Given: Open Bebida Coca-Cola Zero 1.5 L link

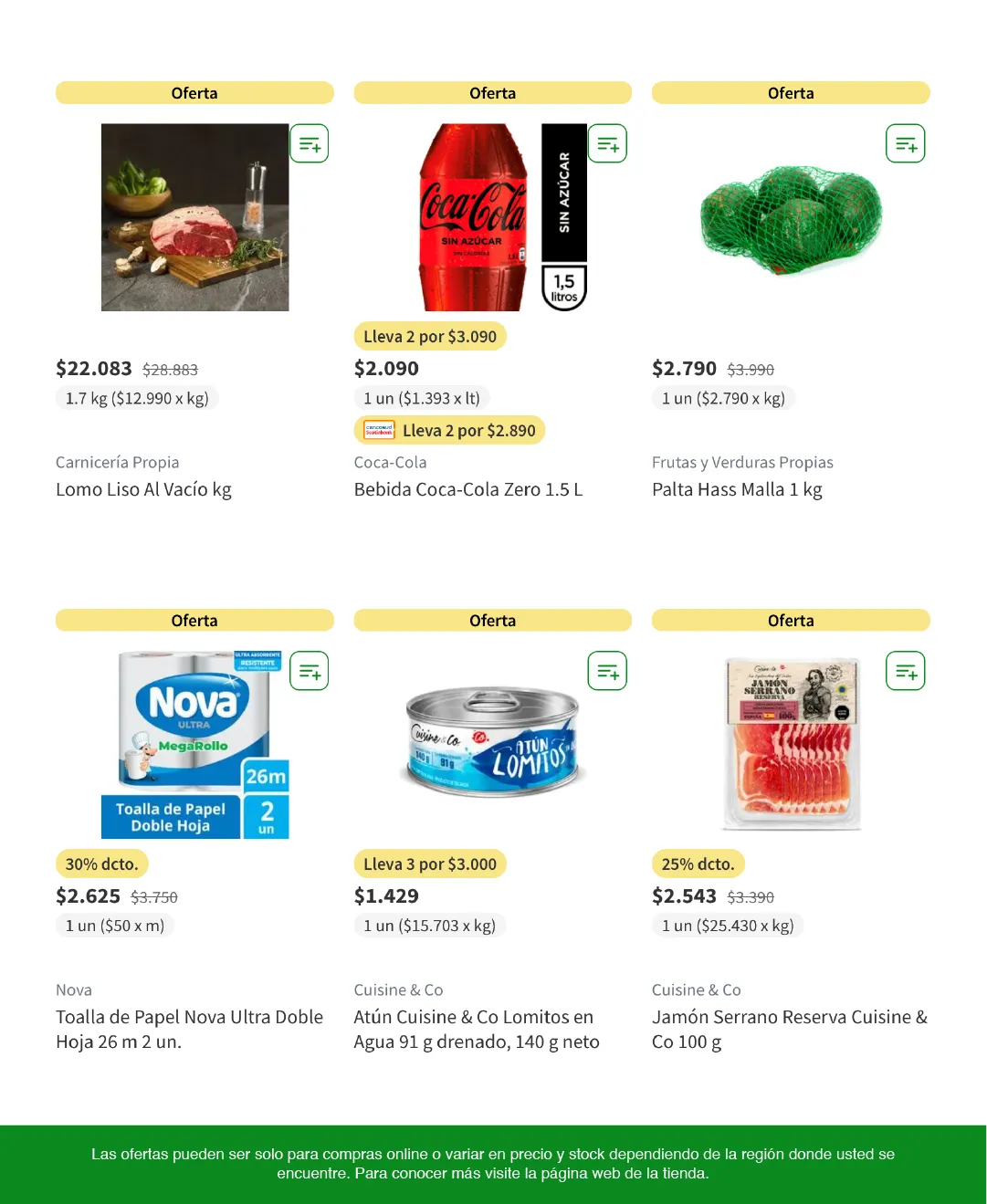Looking at the screenshot, I should (x=467, y=490).
